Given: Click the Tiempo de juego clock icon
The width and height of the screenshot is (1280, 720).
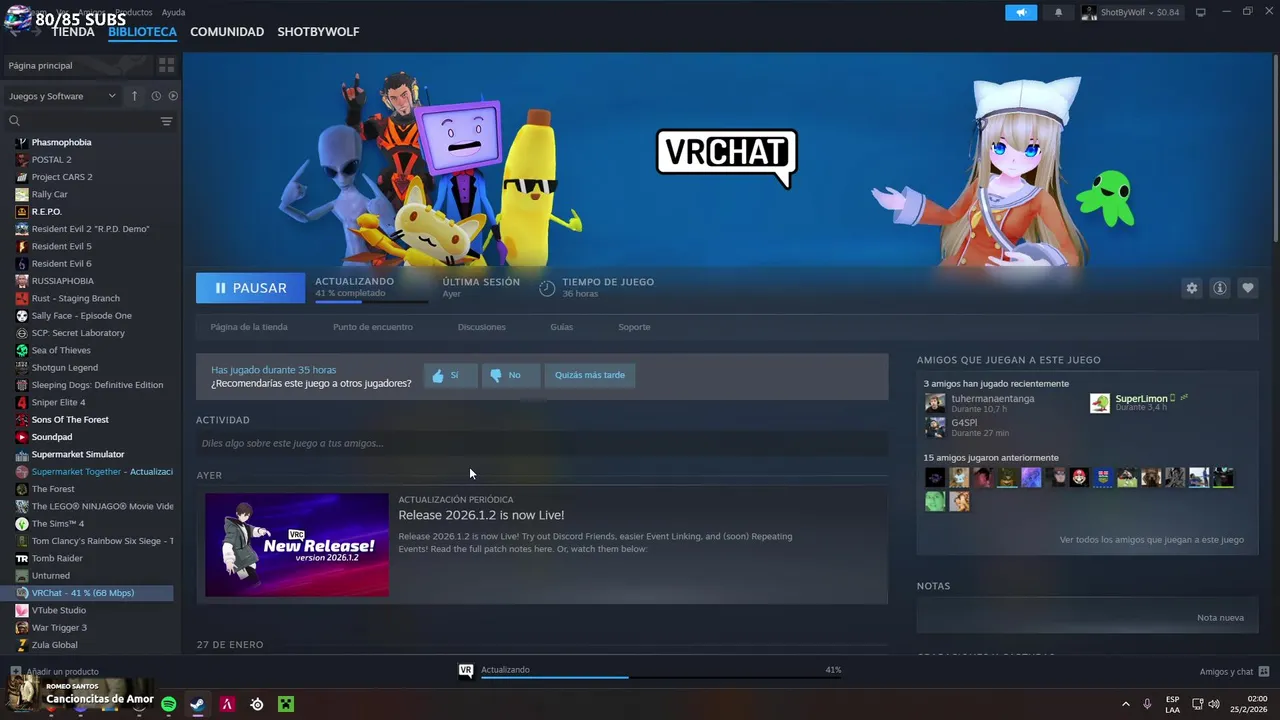Looking at the screenshot, I should (x=547, y=288).
